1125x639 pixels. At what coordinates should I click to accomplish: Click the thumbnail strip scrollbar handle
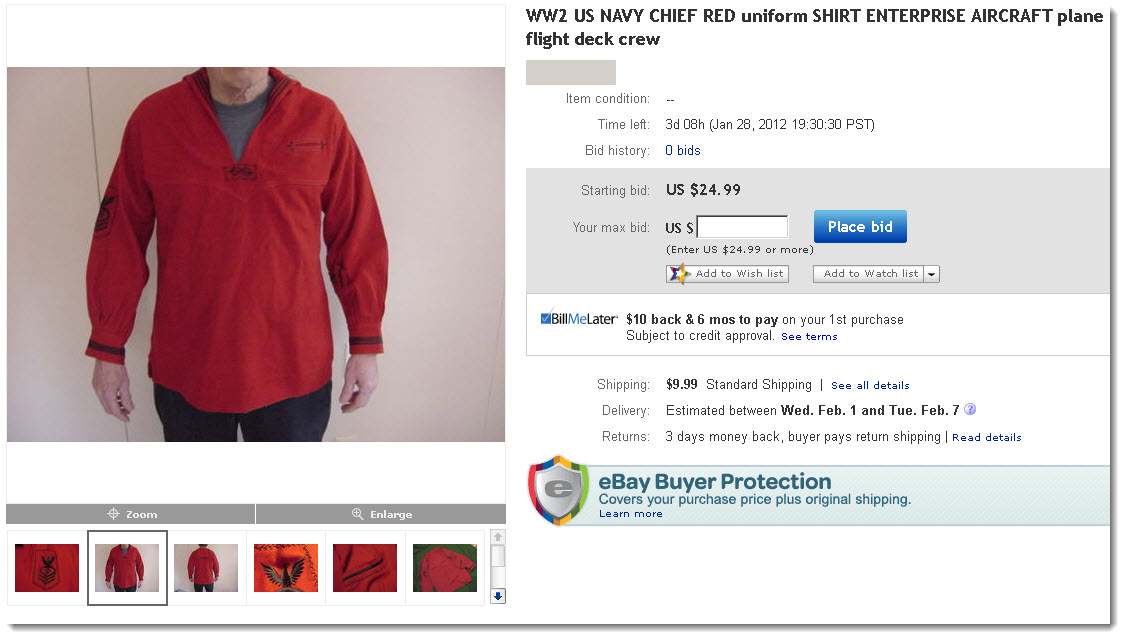(x=498, y=557)
